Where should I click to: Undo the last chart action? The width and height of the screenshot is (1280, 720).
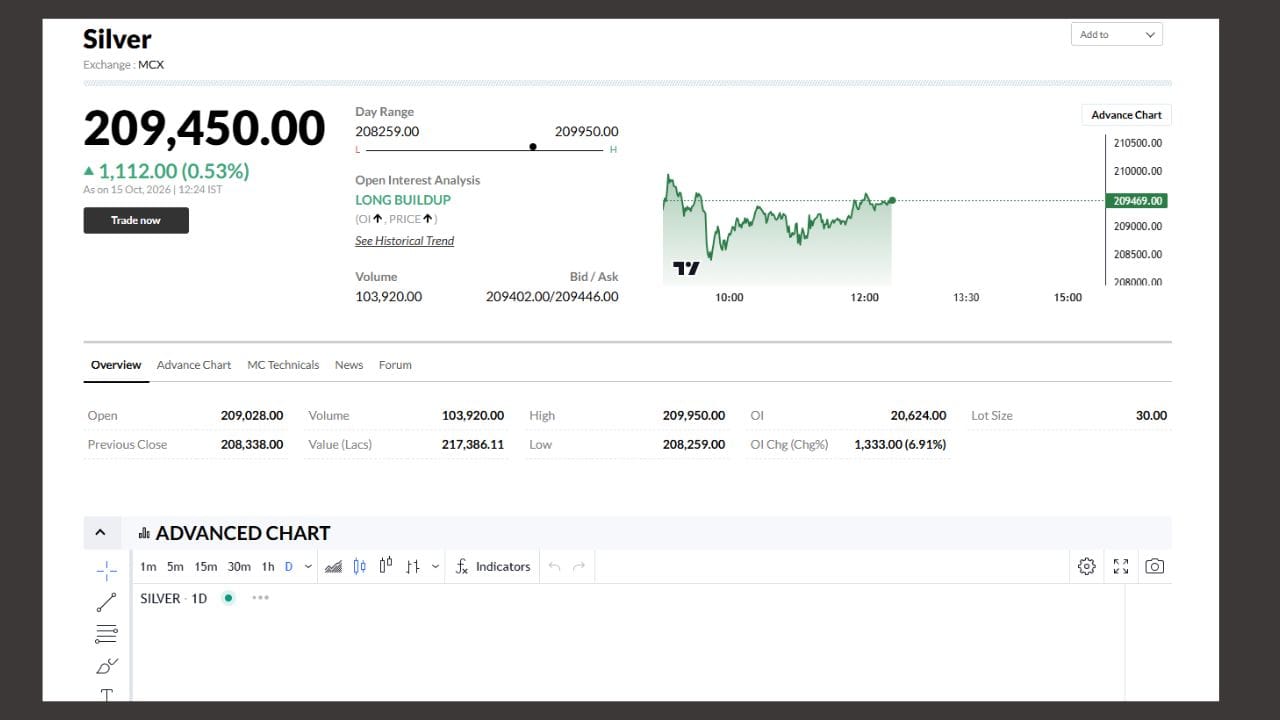[554, 567]
